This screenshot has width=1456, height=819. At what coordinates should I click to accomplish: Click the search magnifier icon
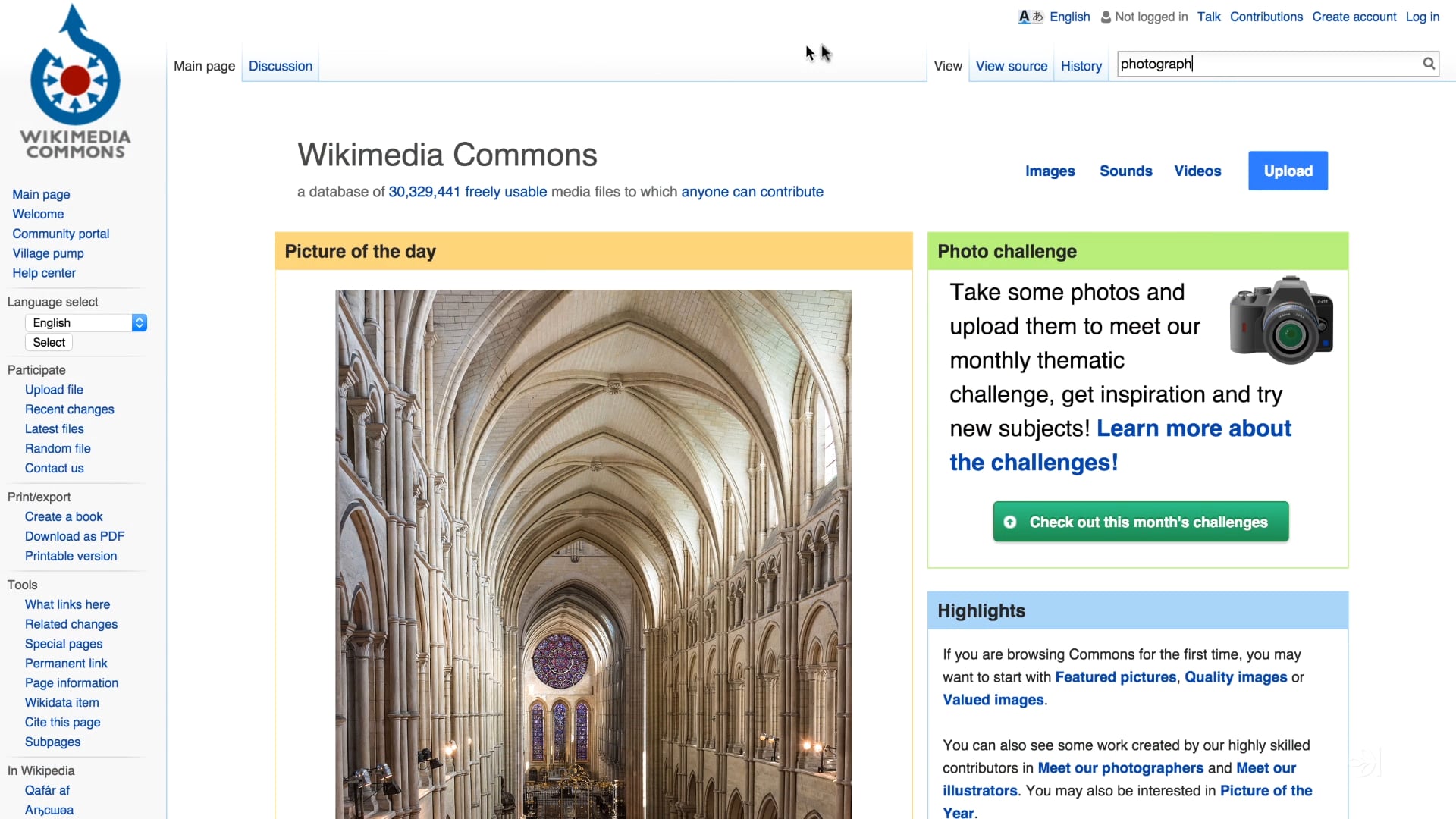[x=1429, y=64]
